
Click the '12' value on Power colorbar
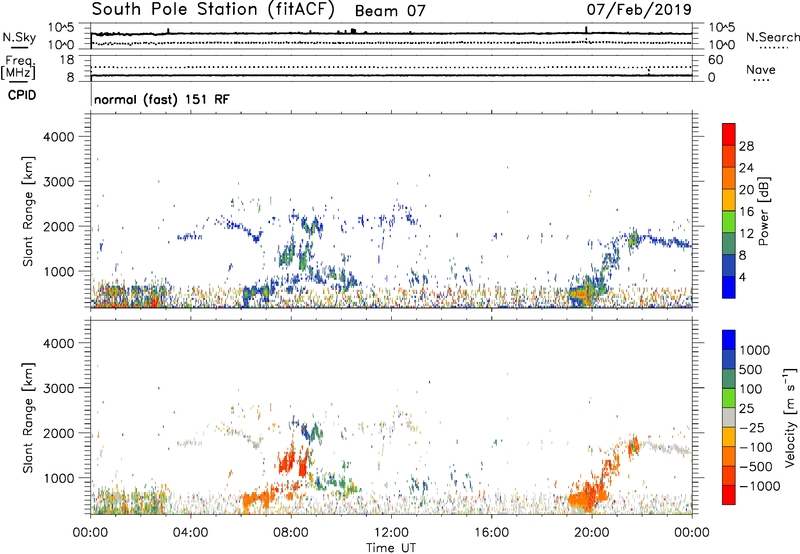tap(746, 234)
